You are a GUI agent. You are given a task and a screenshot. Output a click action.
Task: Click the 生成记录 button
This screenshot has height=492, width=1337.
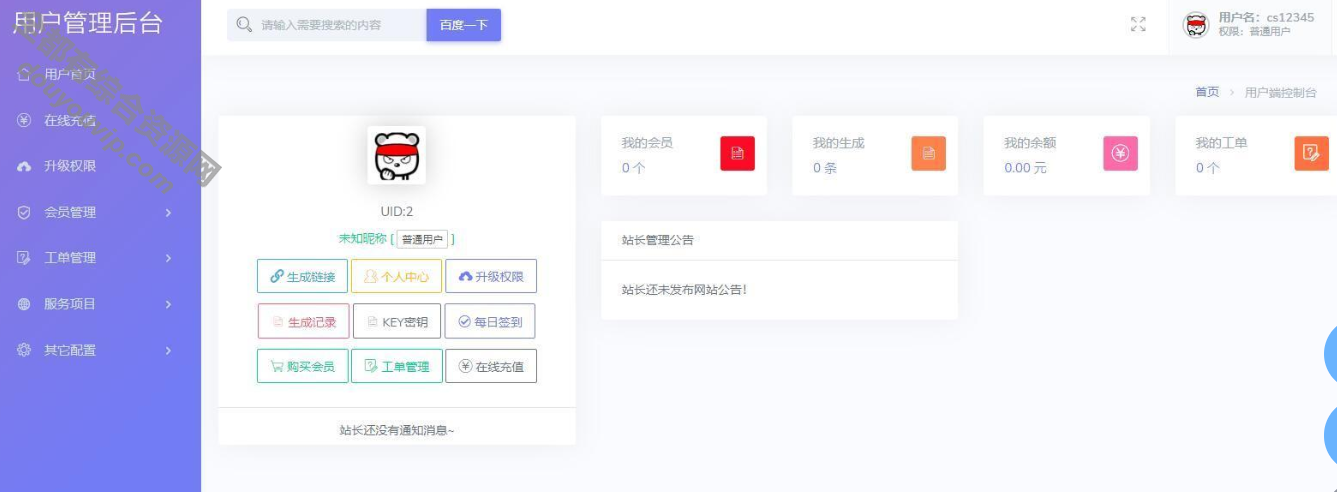[303, 322]
